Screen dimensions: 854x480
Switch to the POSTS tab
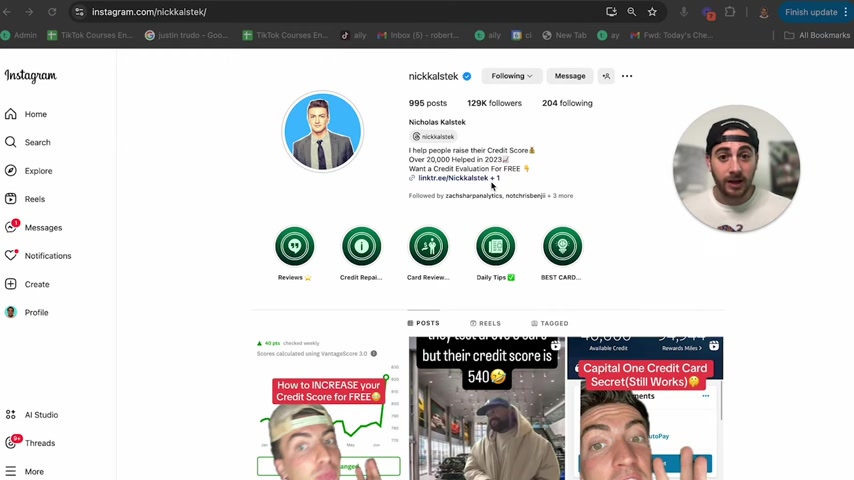click(423, 323)
